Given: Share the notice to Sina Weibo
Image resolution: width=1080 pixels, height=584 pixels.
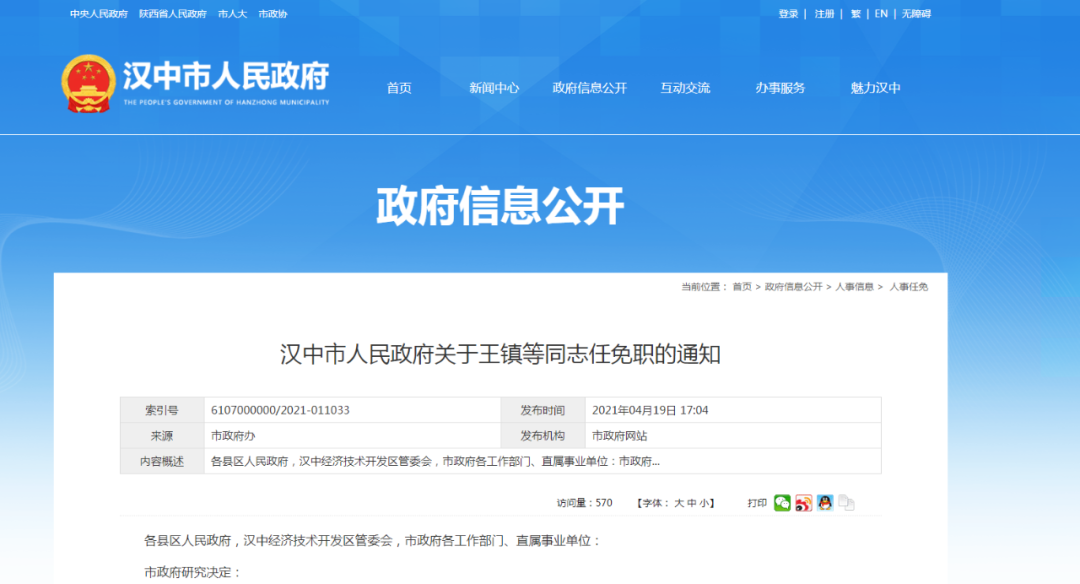Looking at the screenshot, I should (804, 503).
